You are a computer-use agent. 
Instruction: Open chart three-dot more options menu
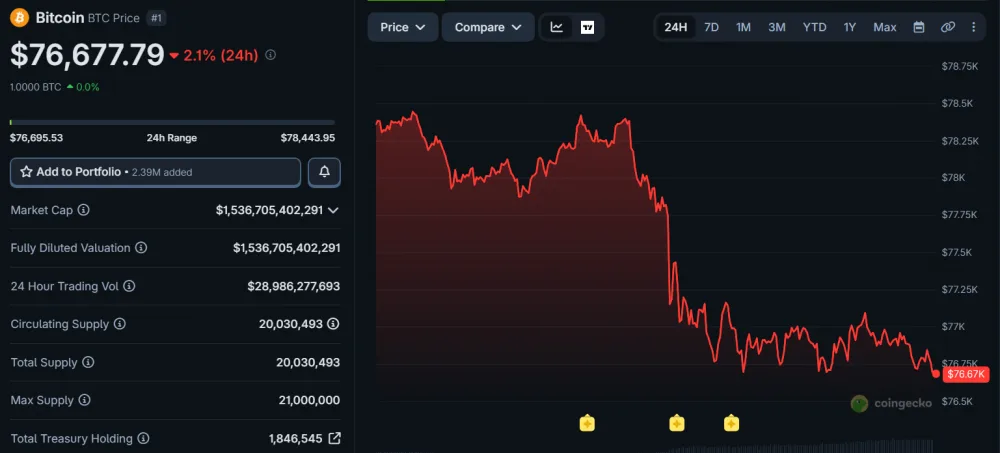(x=973, y=27)
